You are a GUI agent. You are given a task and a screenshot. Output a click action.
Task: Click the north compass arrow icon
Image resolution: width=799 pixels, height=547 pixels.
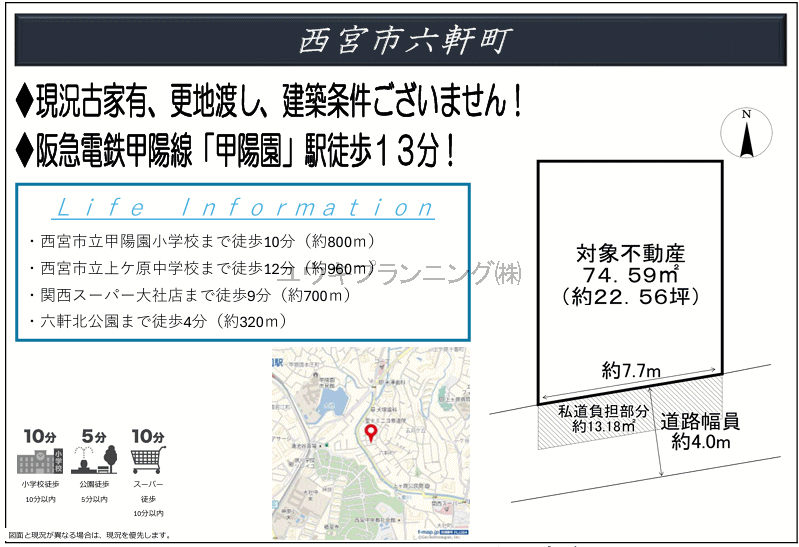[x=746, y=134]
